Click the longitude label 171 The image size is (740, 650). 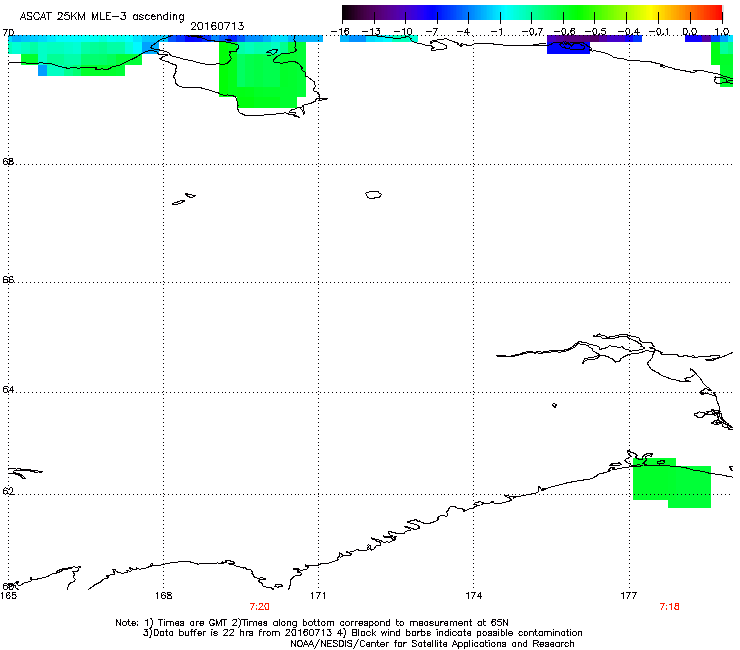tap(318, 596)
